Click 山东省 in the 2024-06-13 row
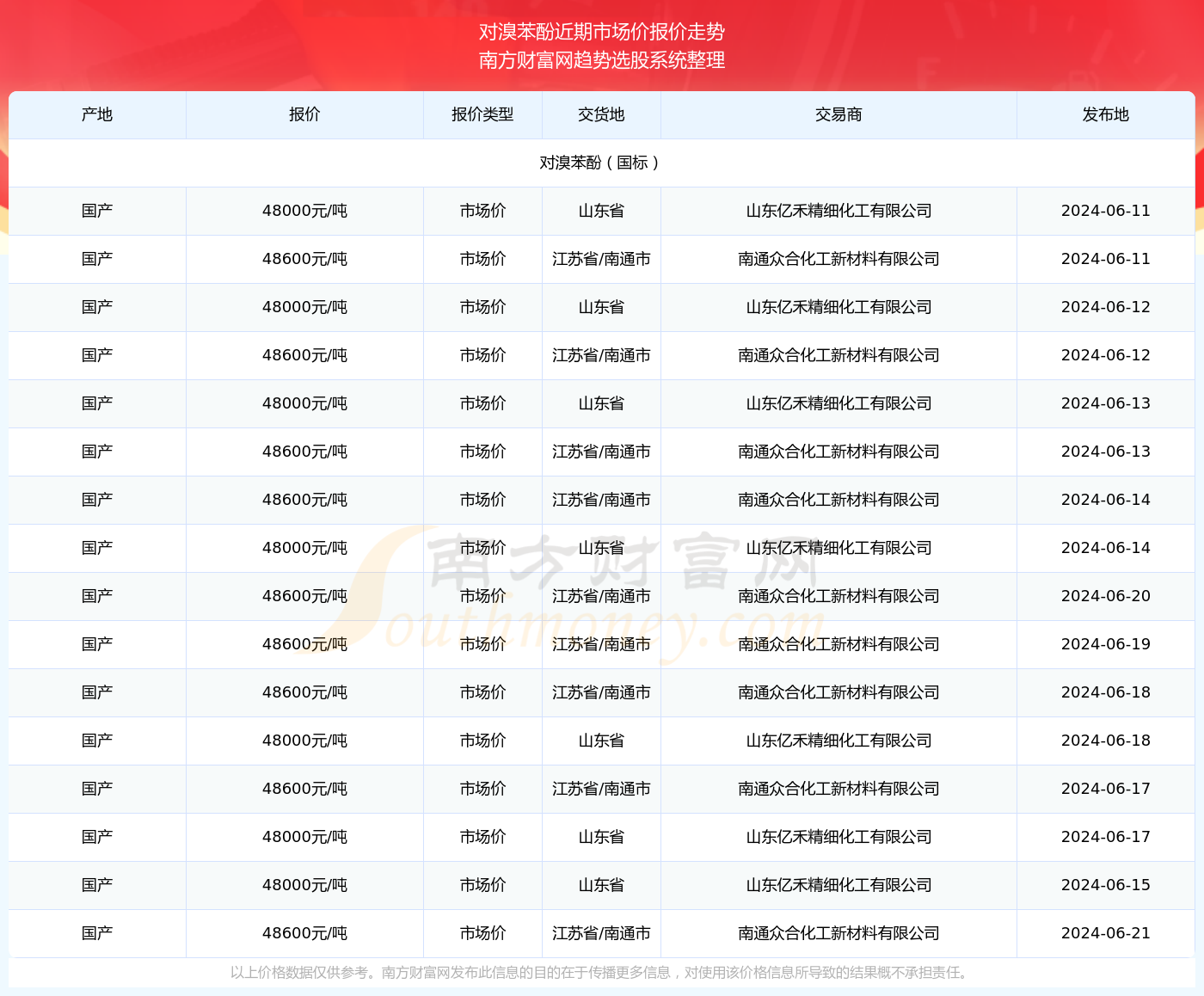1204x996 pixels. [x=601, y=403]
